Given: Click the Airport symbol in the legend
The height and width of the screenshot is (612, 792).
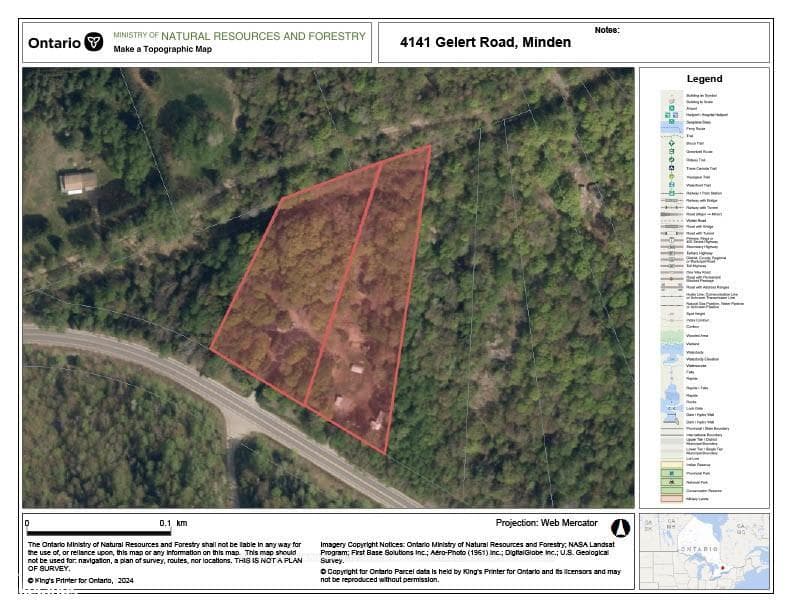Looking at the screenshot, I should coord(672,108).
